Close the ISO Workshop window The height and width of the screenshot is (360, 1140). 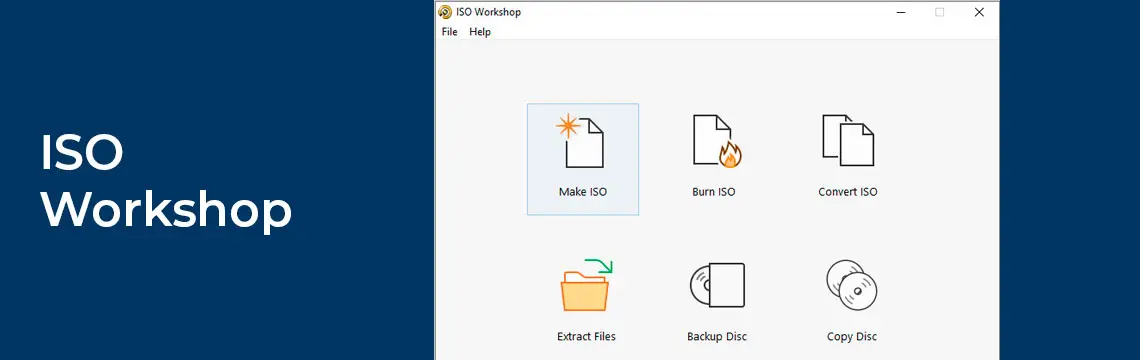coord(979,12)
